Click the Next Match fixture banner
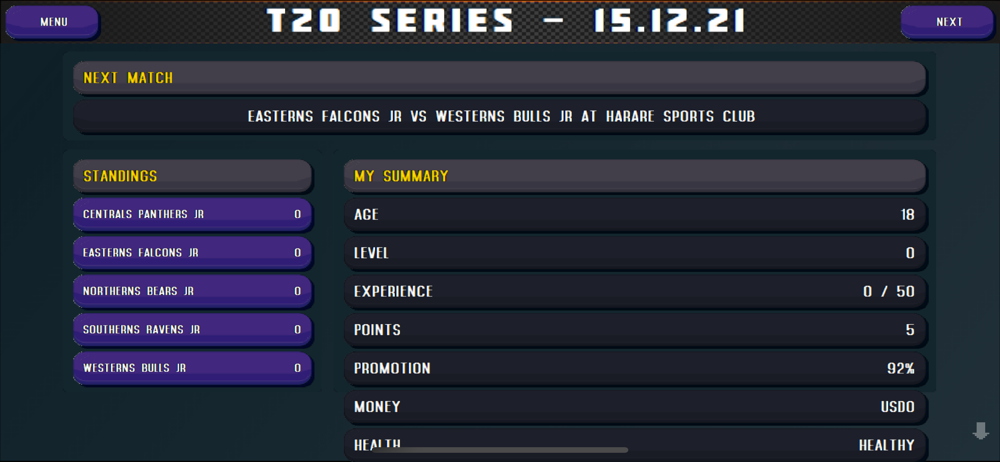The width and height of the screenshot is (1000, 462). 501,117
